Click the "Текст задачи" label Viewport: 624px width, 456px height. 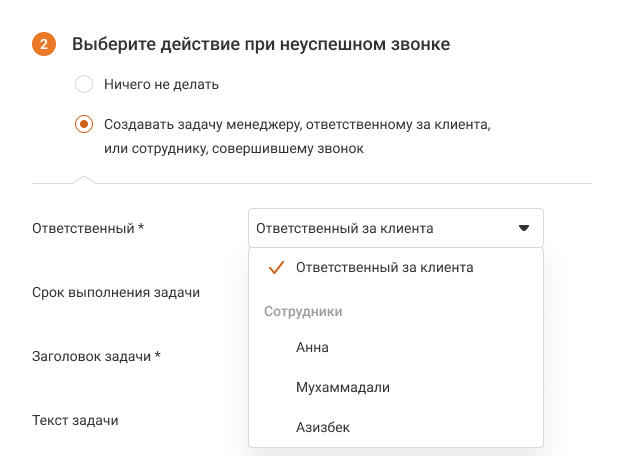(x=75, y=420)
